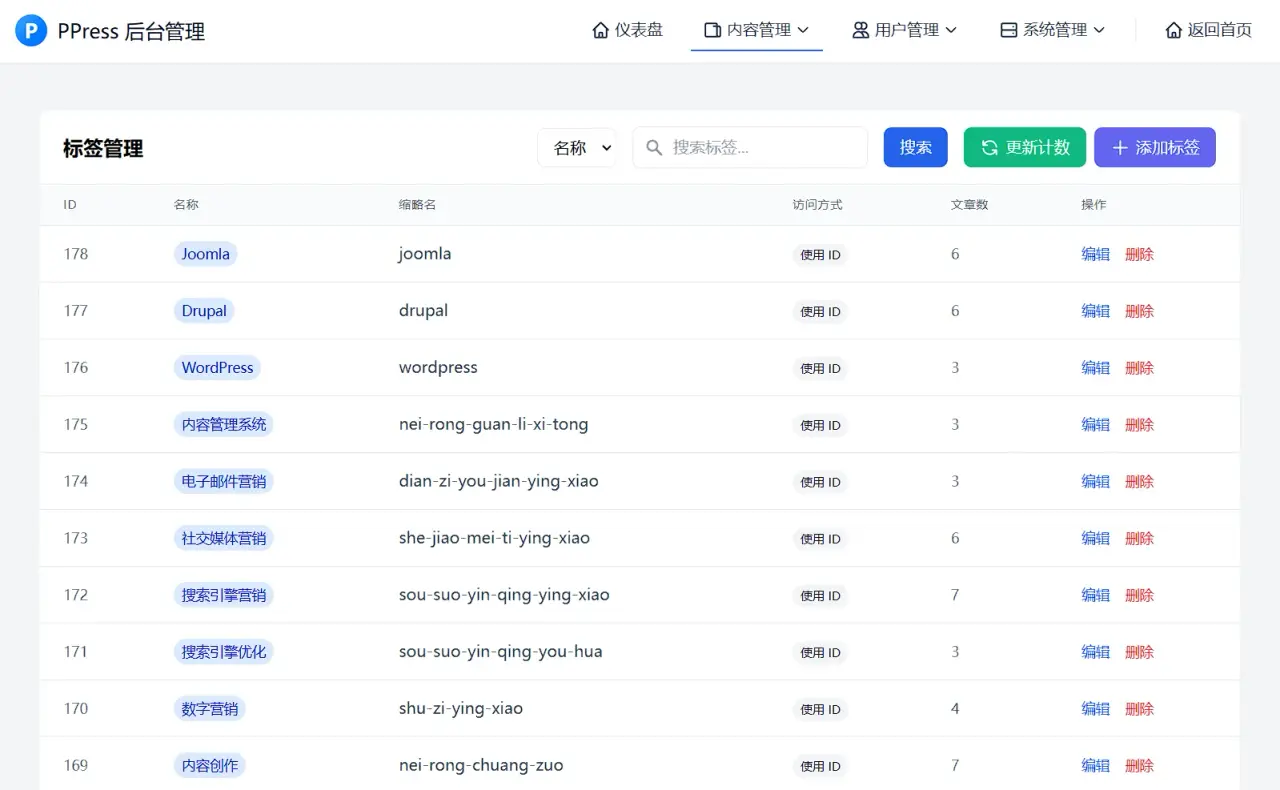Select the dashboard (仪表盘) icon
This screenshot has height=790, width=1280.
click(600, 30)
